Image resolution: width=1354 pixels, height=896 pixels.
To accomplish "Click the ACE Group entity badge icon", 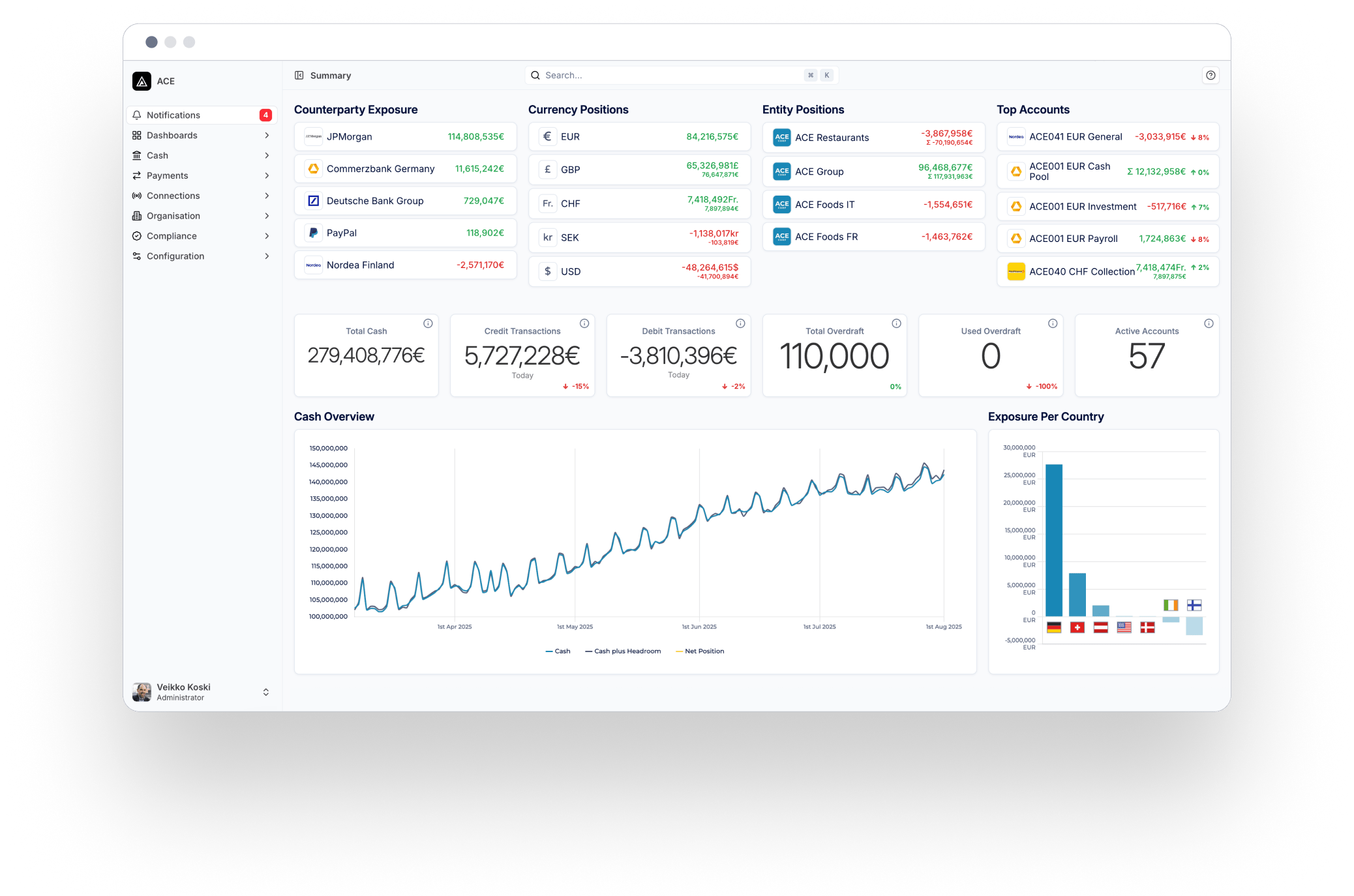I will (781, 171).
